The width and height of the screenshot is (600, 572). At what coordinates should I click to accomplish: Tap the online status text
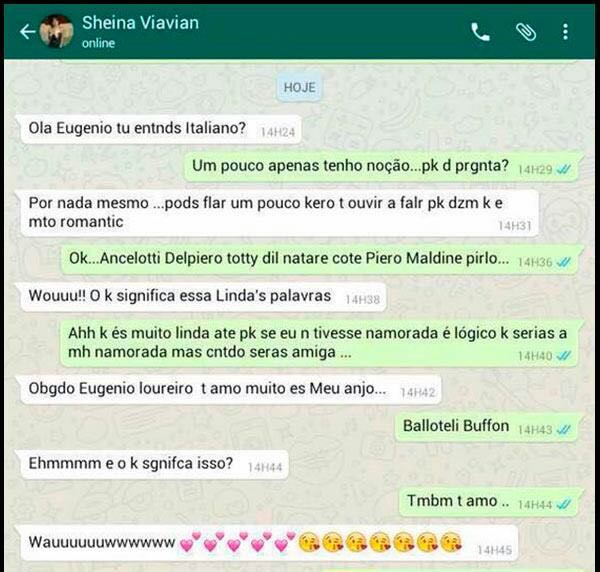tap(98, 43)
